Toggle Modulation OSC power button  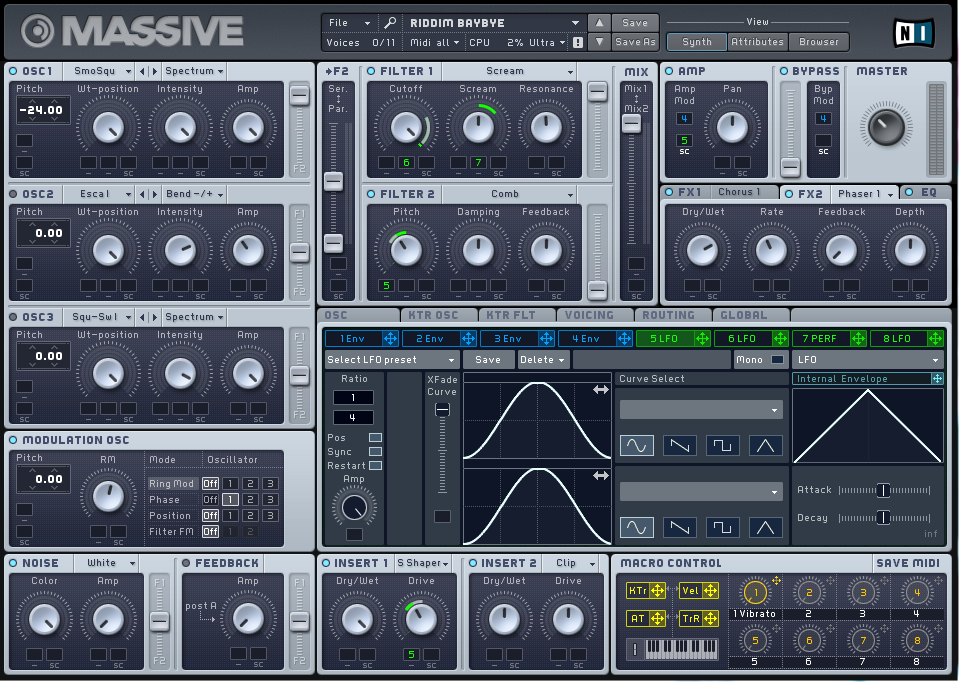coord(13,440)
